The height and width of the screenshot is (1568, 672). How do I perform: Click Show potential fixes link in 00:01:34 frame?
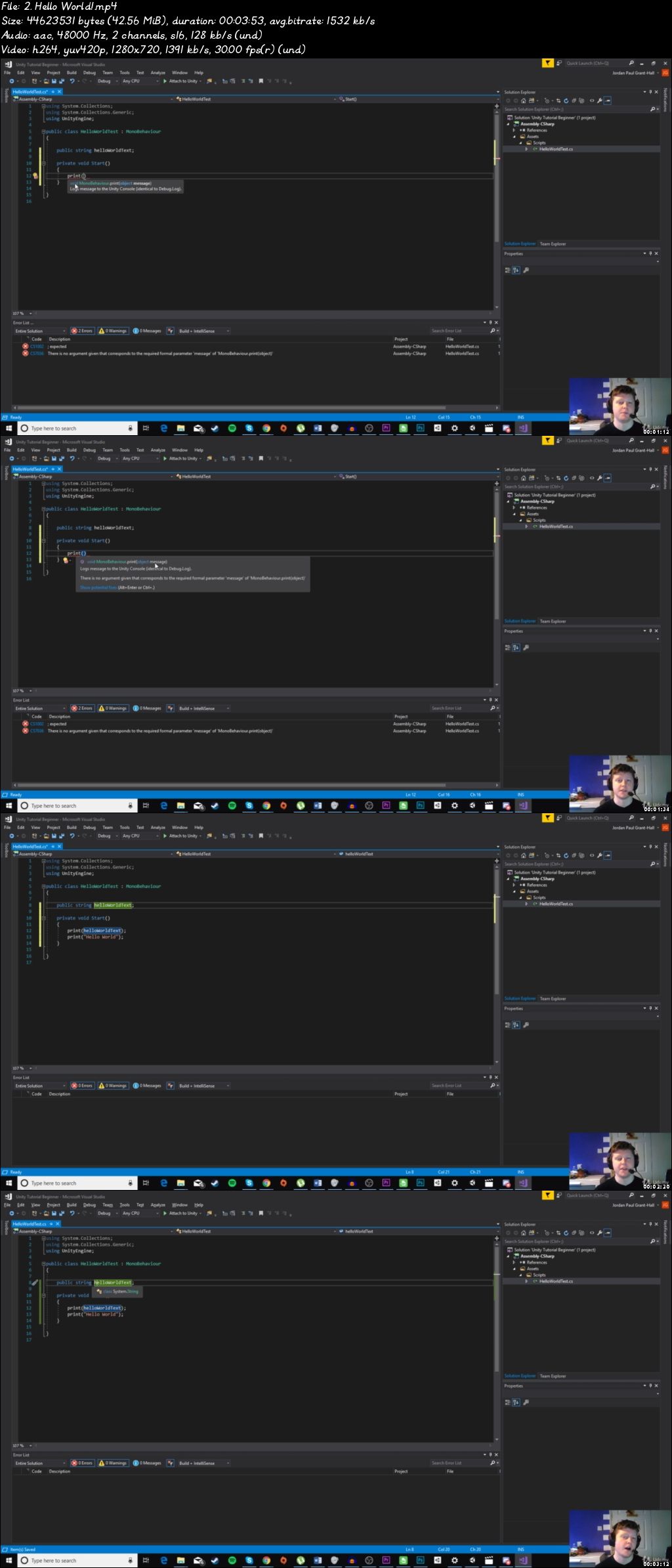[98, 587]
